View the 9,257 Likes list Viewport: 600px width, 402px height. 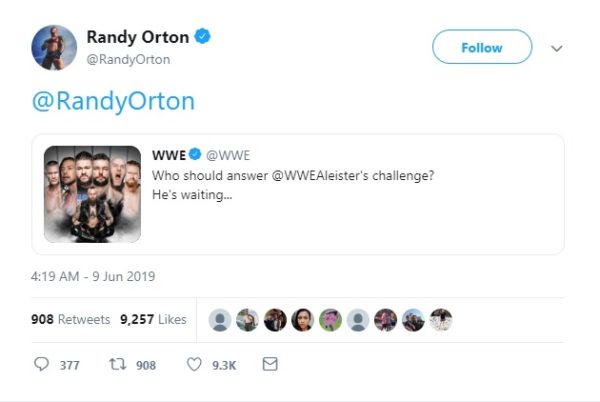pyautogui.click(x=153, y=320)
